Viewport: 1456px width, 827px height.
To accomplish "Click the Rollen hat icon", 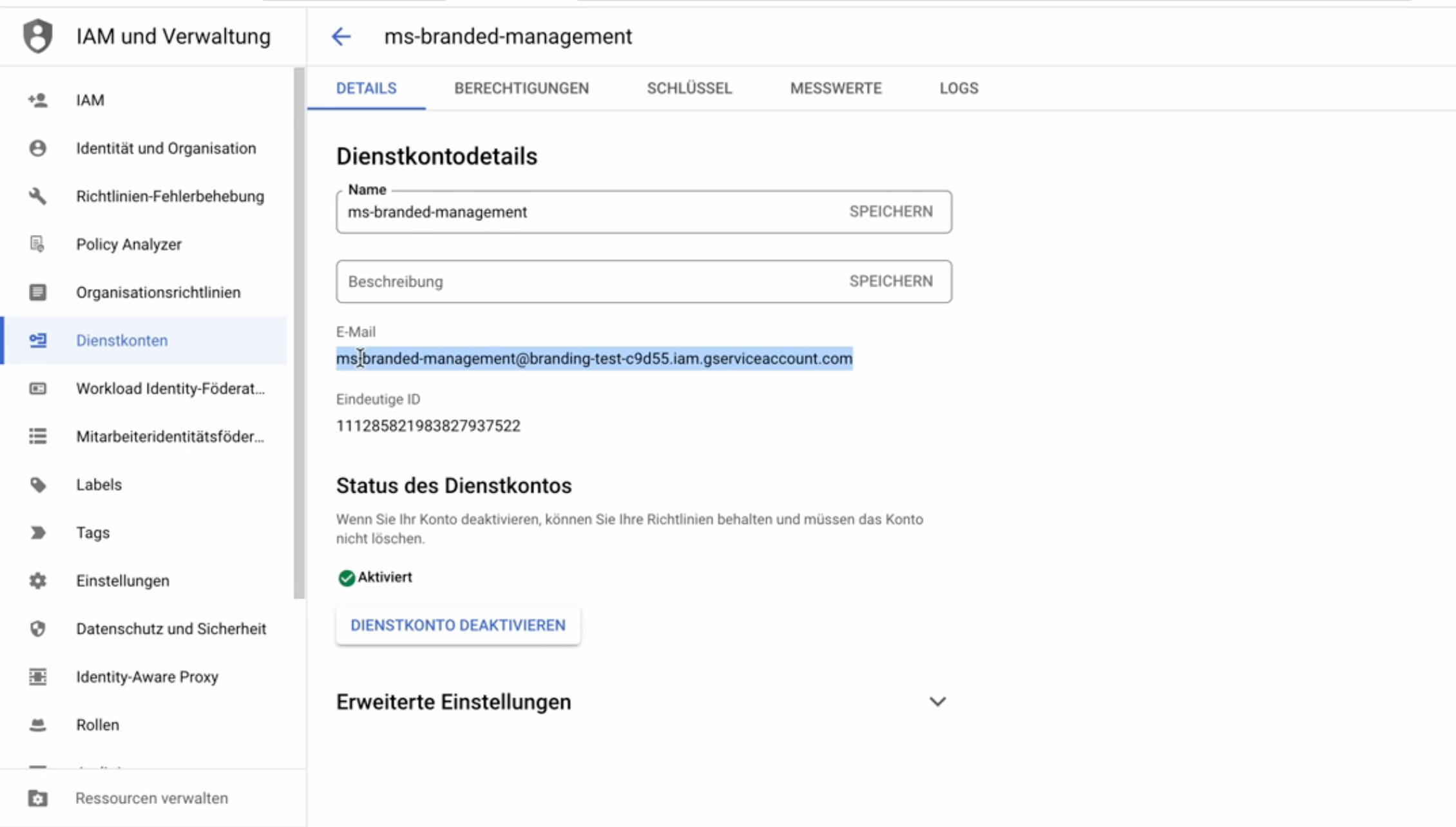I will [x=37, y=725].
